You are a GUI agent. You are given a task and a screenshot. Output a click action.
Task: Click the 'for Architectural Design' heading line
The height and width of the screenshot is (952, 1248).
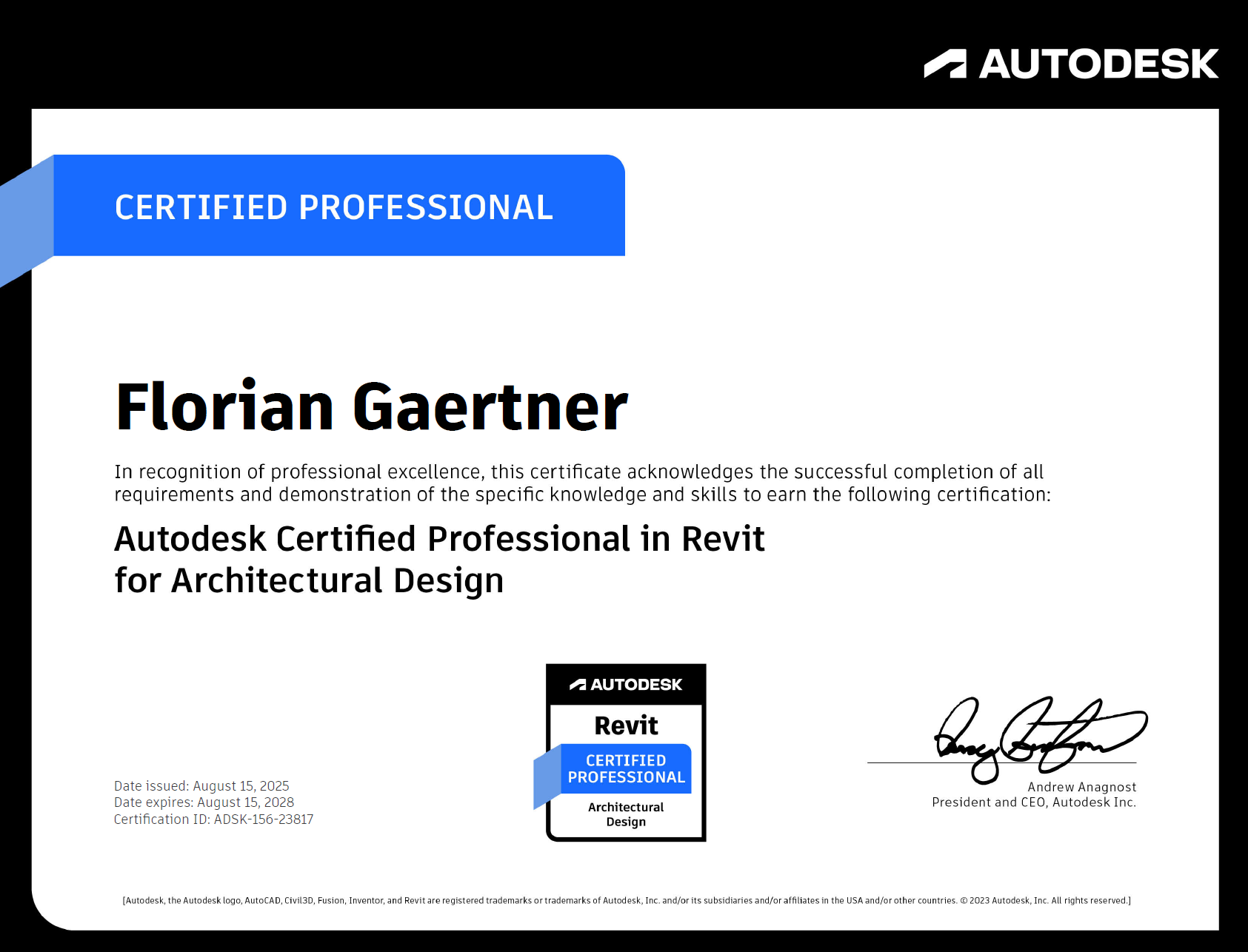309,580
